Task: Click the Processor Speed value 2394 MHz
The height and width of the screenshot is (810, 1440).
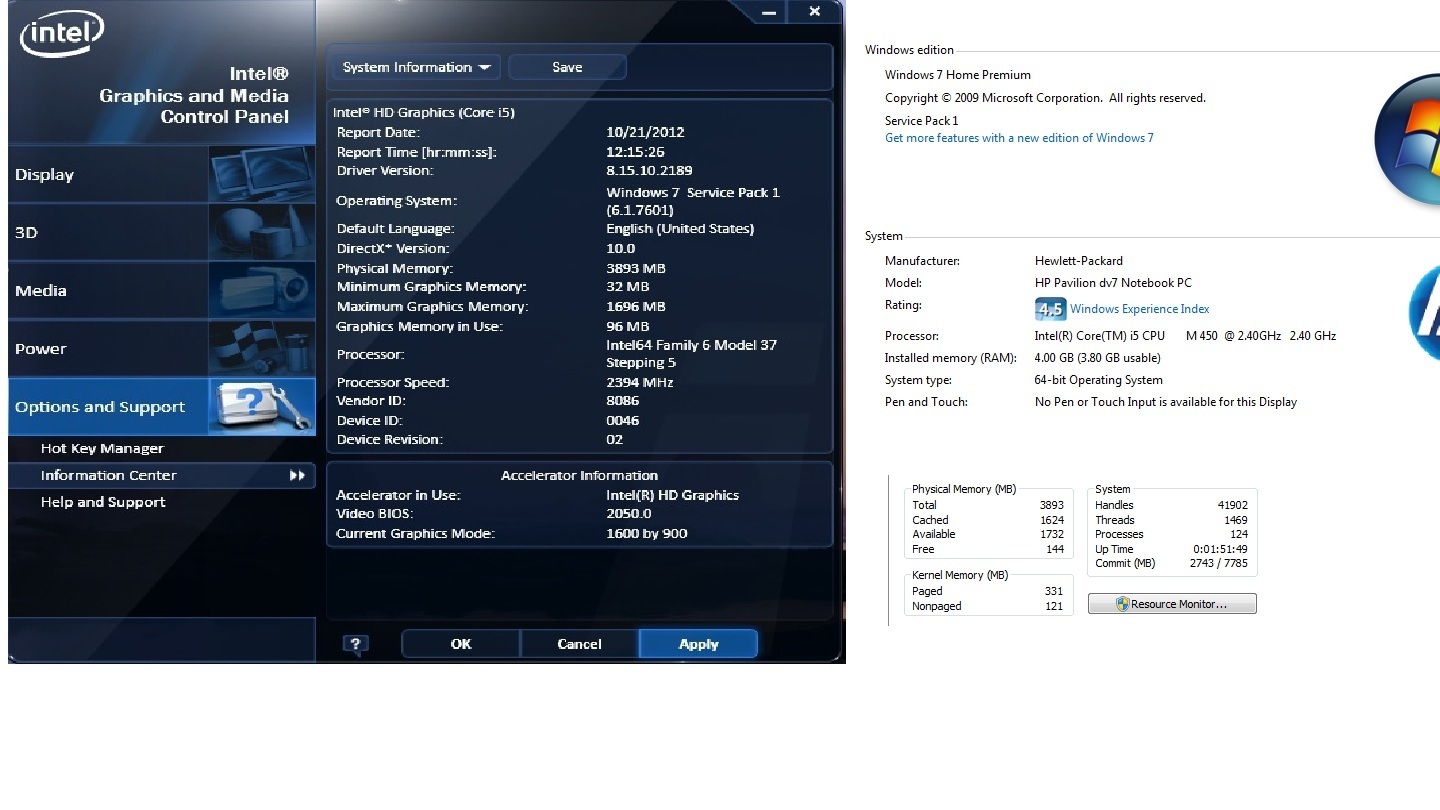Action: point(640,382)
